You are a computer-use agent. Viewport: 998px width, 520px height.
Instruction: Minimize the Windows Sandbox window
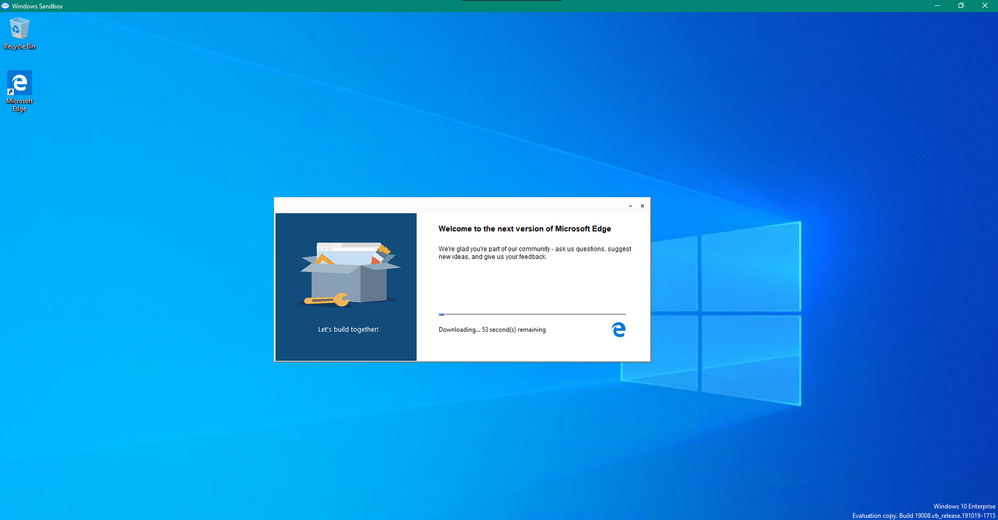(938, 6)
